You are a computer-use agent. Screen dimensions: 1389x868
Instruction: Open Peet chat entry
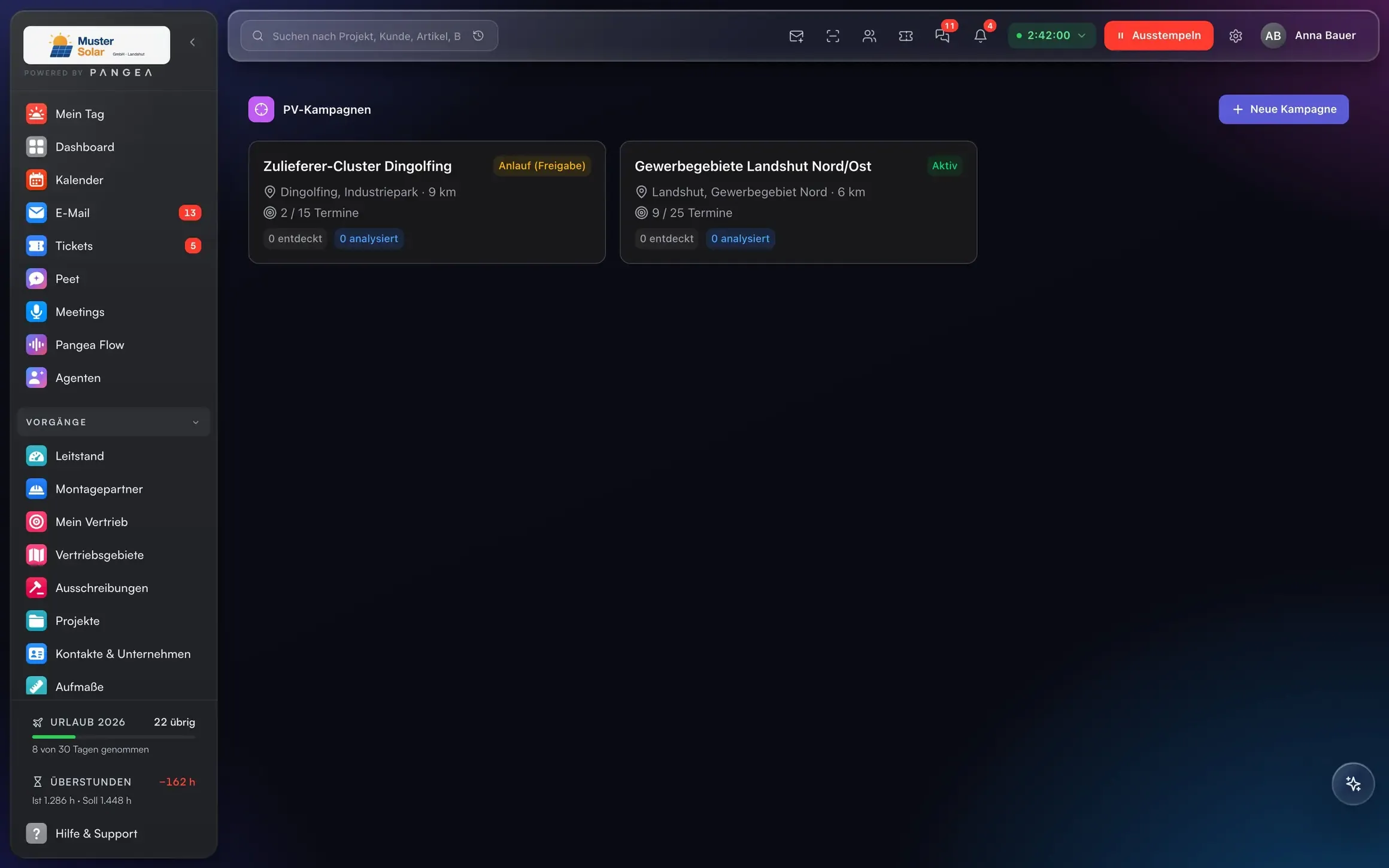click(113, 278)
